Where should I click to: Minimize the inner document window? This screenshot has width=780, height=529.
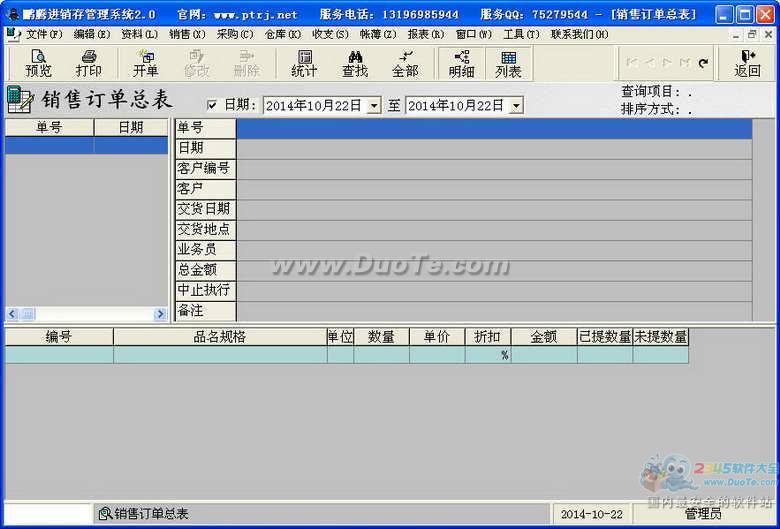pos(736,34)
